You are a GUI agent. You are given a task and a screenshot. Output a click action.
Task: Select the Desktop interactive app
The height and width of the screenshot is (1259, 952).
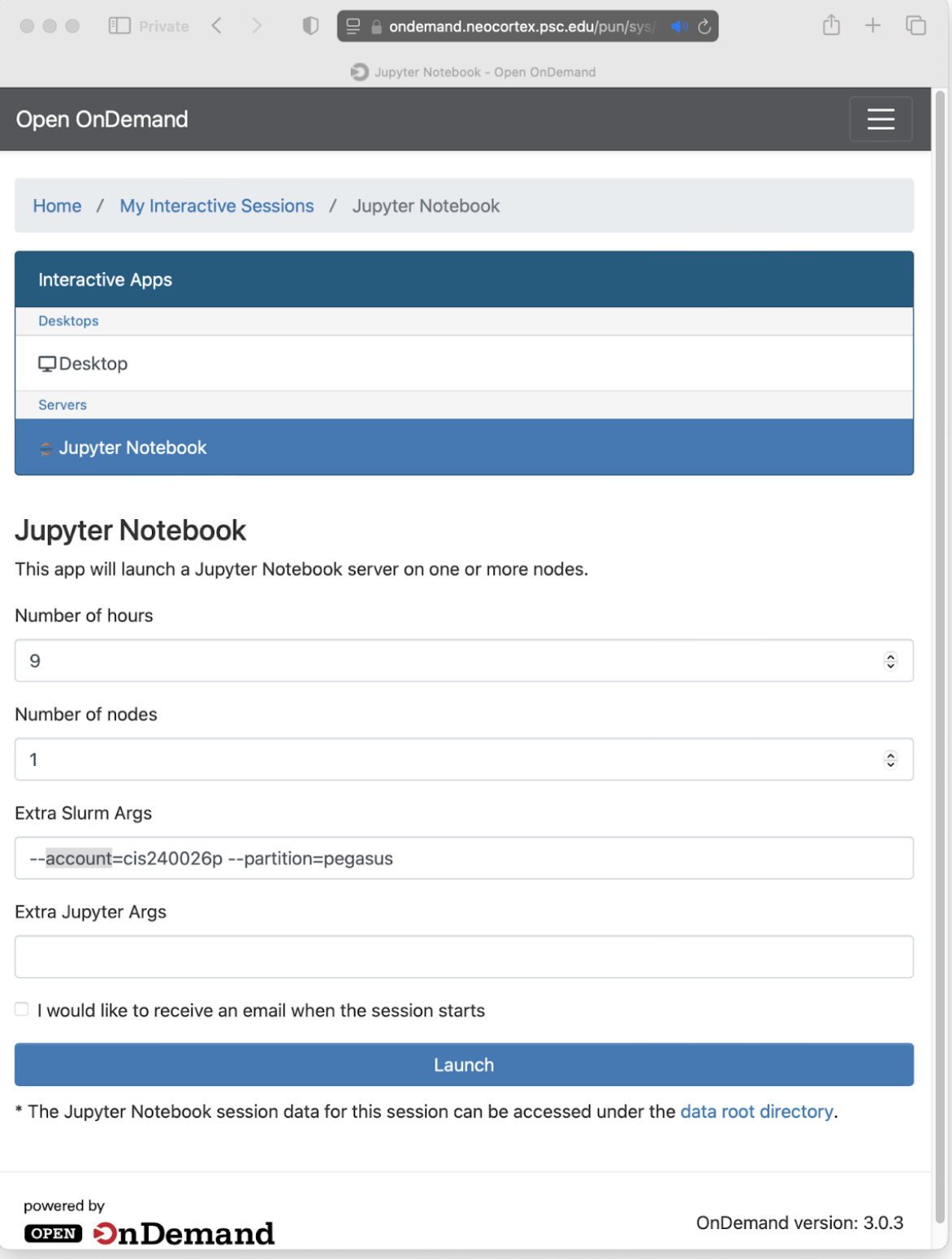(464, 364)
